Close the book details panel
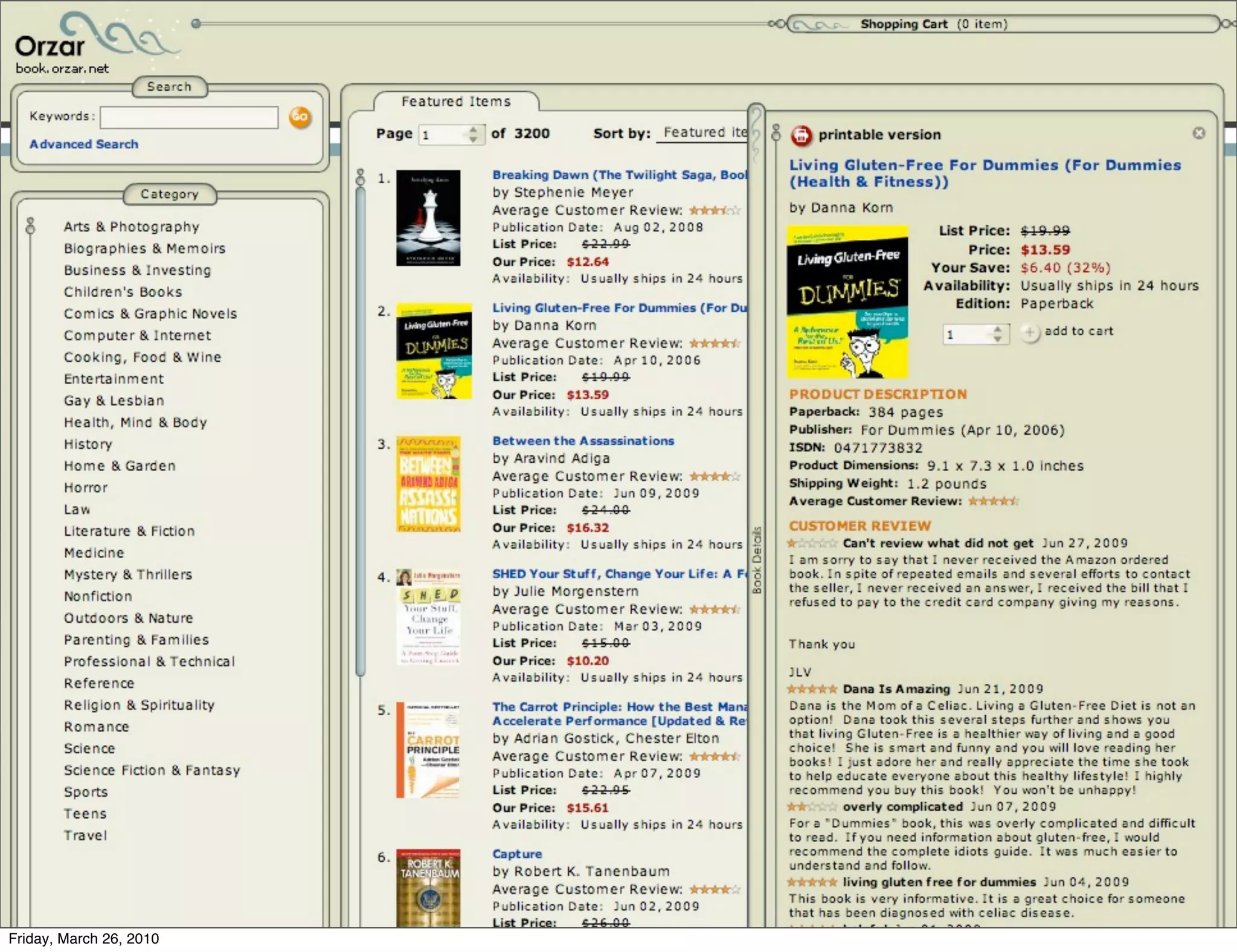1237x952 pixels. [1198, 133]
